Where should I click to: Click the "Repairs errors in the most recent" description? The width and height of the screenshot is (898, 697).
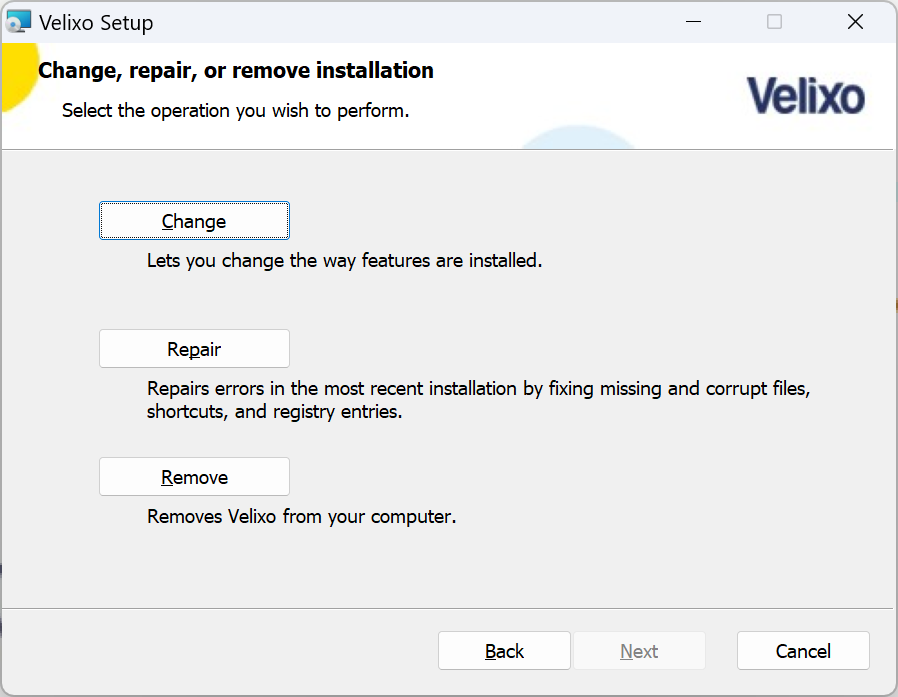(478, 400)
